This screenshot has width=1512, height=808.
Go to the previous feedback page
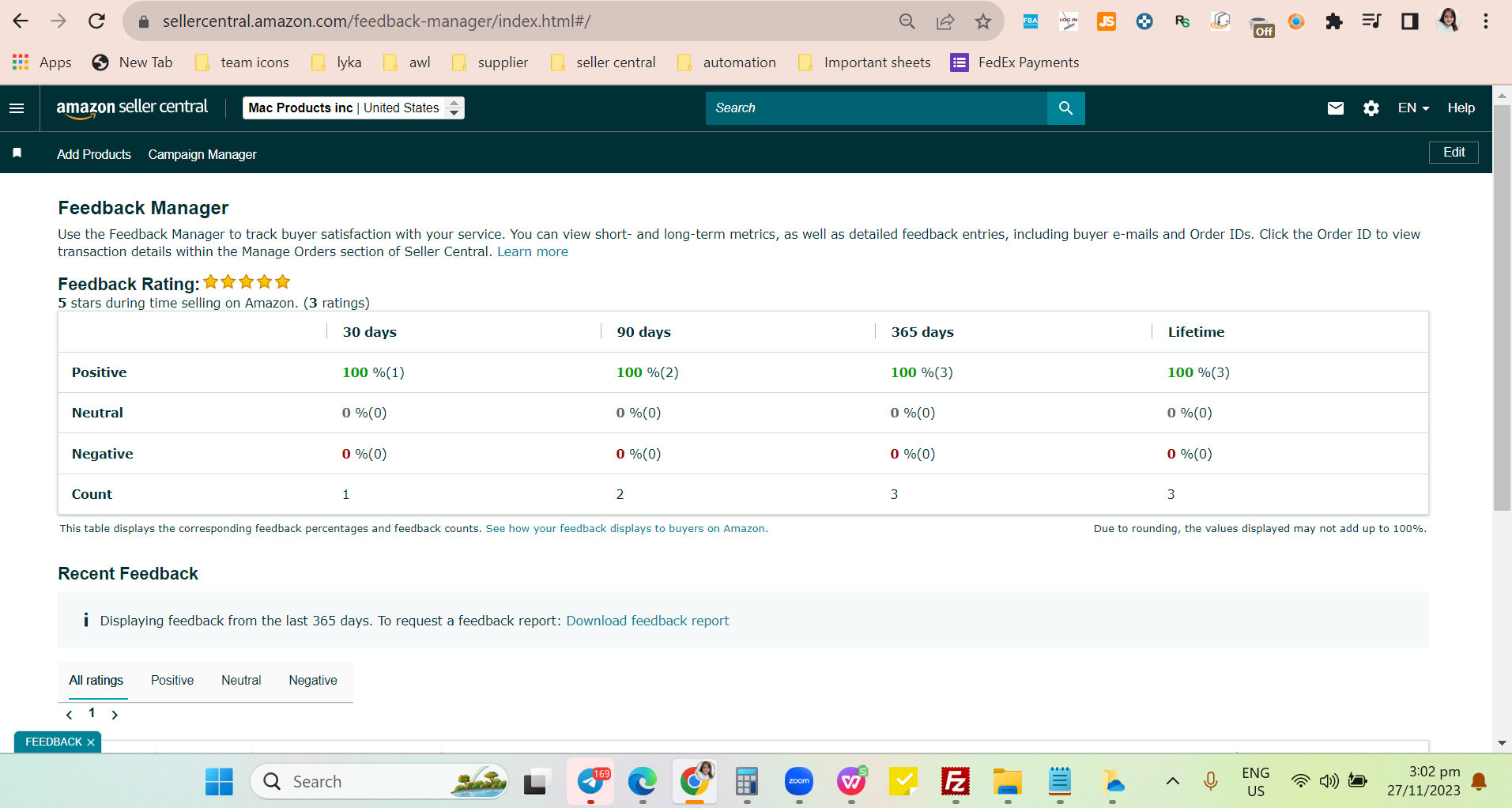coord(70,715)
